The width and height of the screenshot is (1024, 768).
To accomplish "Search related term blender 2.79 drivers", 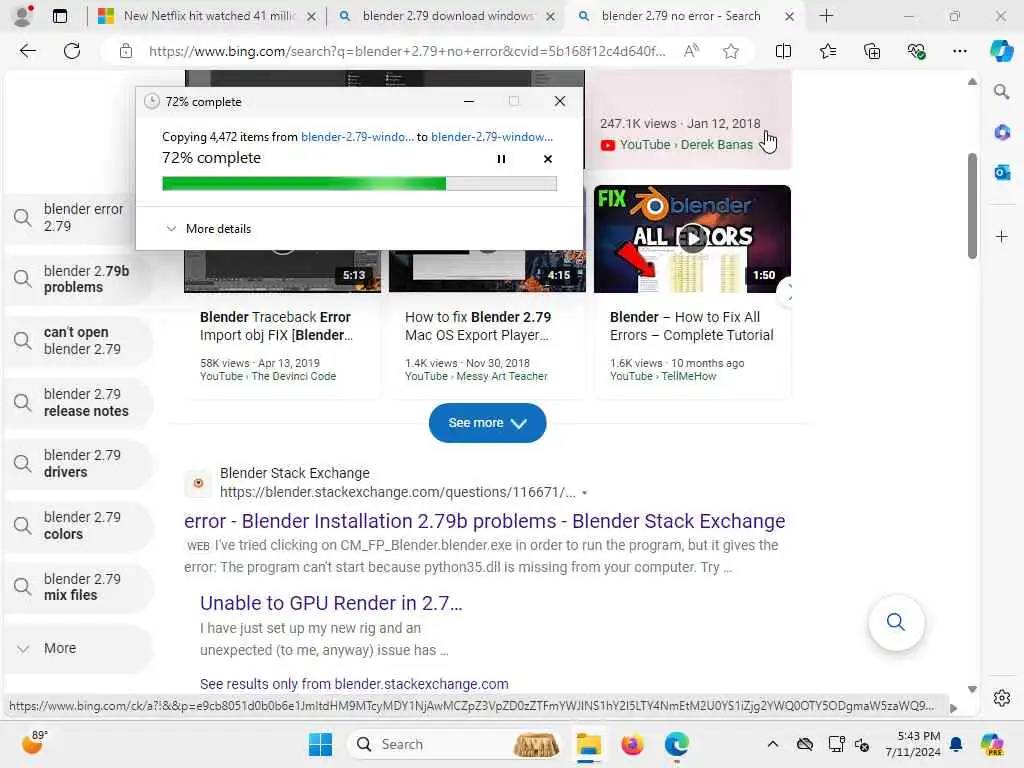I will (78, 464).
